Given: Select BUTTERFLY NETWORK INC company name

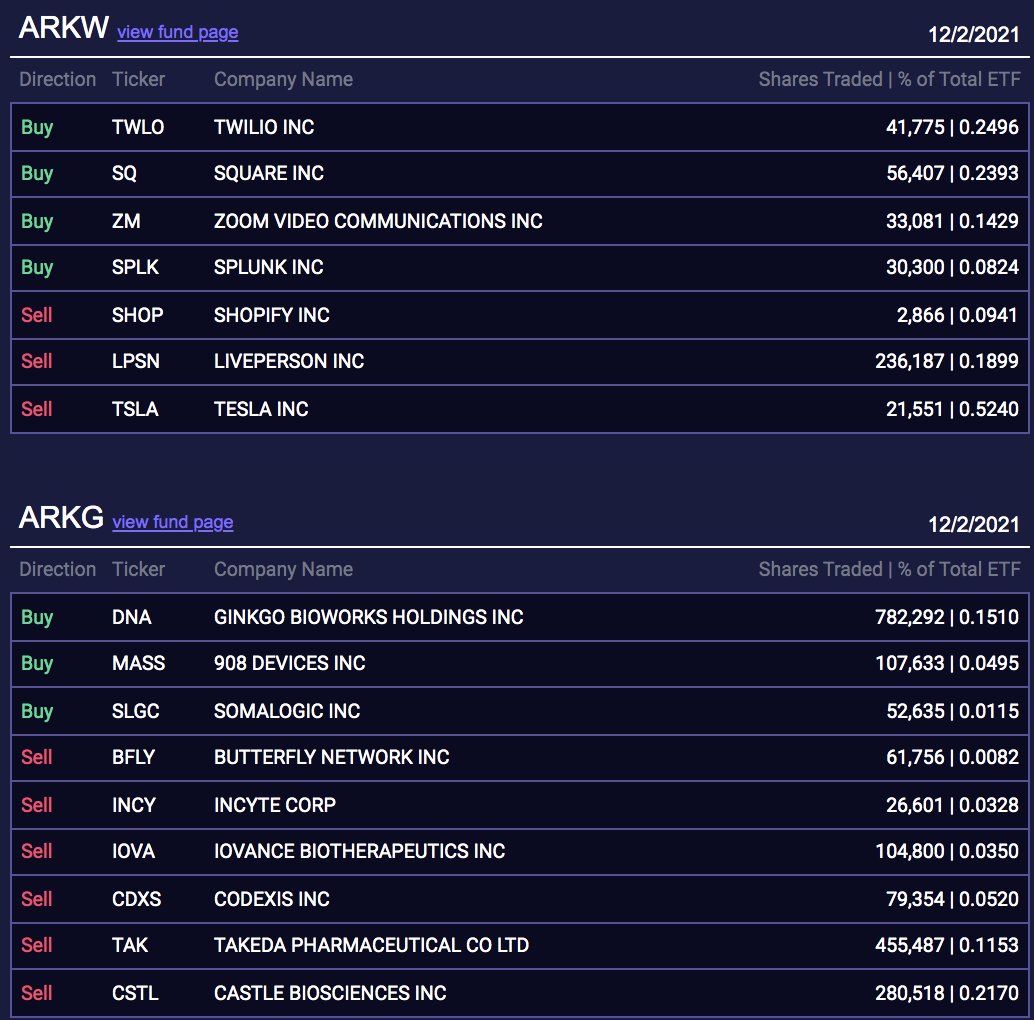Looking at the screenshot, I should click(x=332, y=757).
